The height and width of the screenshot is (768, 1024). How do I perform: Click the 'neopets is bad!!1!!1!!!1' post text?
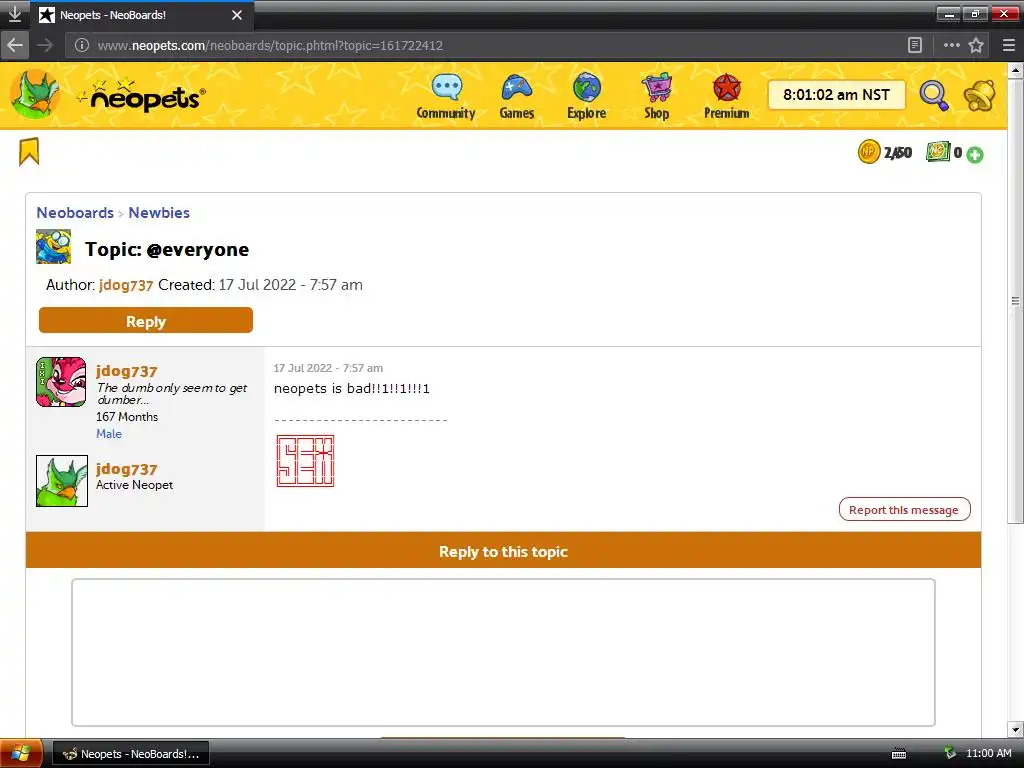pyautogui.click(x=352, y=389)
